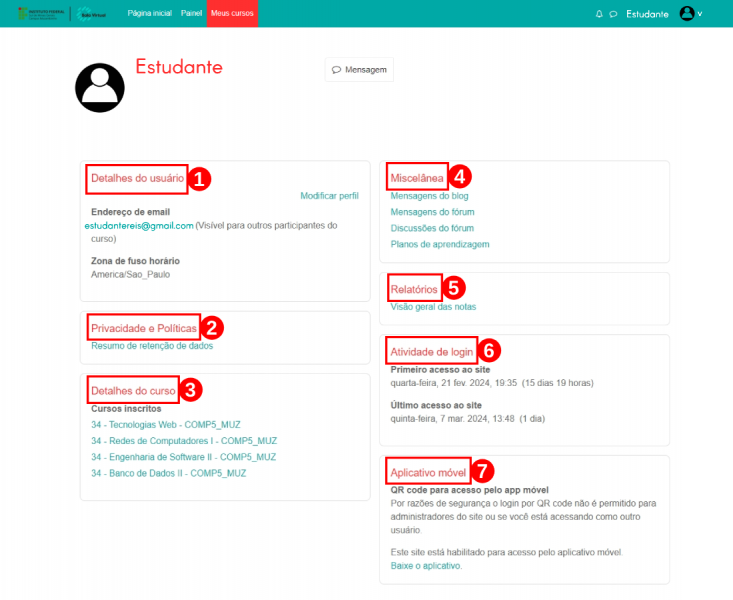Click the Privacidade e Políticas heading

144,328
